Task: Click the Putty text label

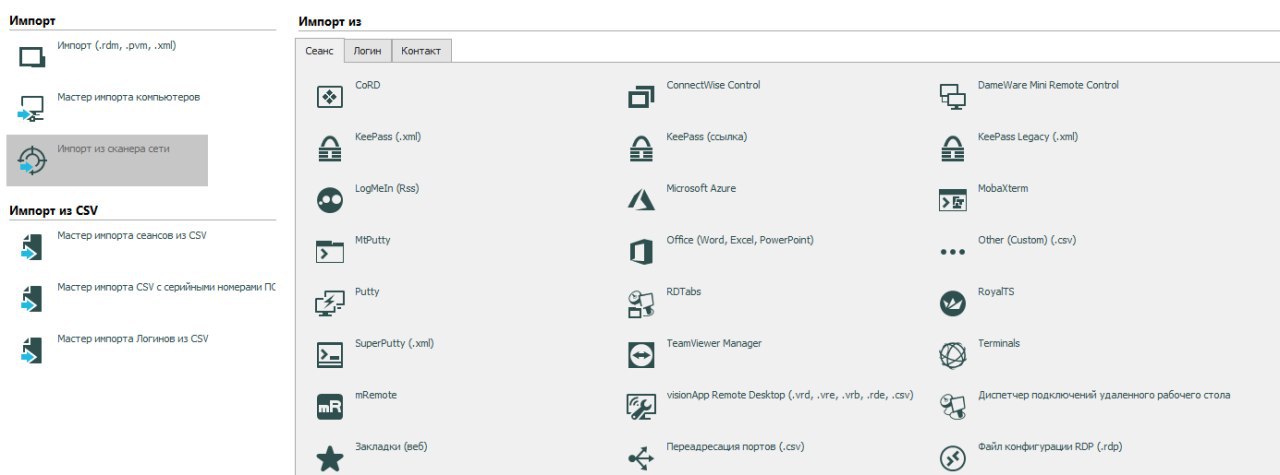Action: pos(367,292)
